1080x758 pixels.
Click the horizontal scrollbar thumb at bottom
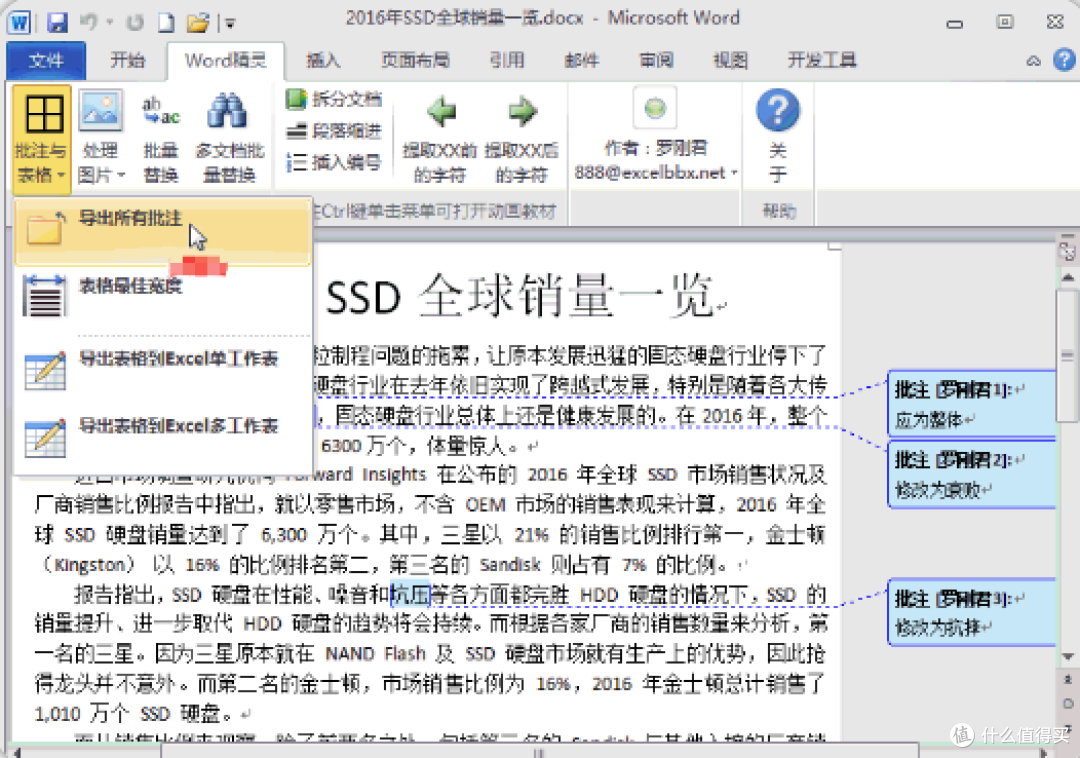(539, 750)
